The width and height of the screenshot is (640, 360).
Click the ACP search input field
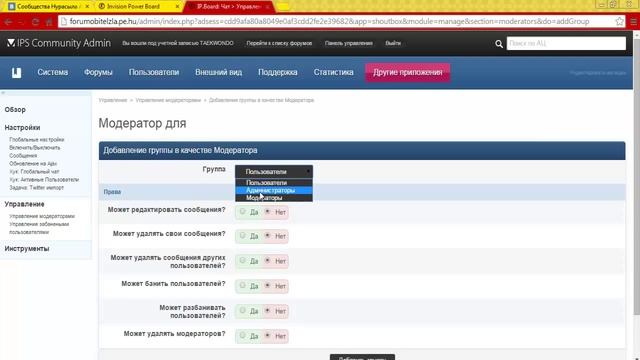(x=566, y=43)
